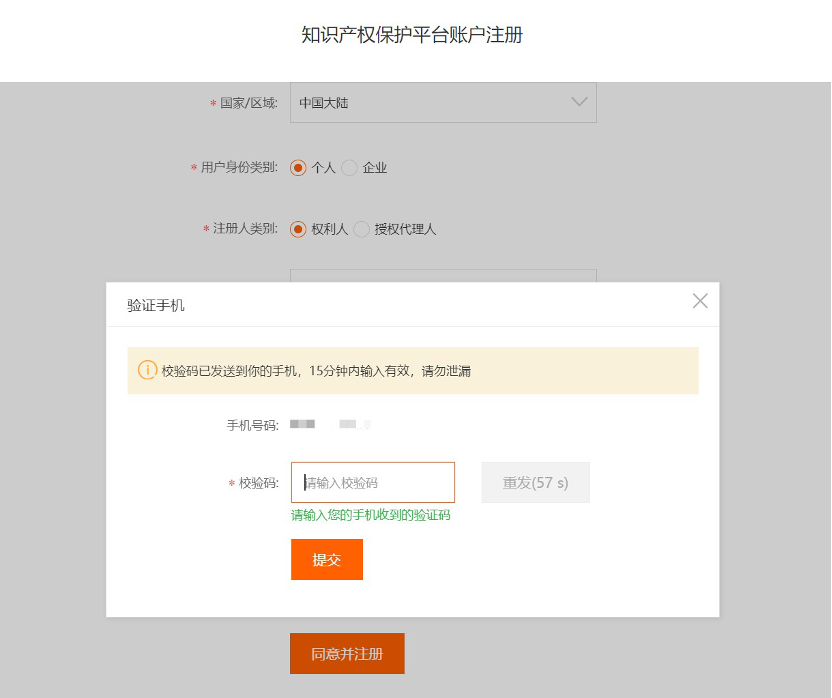This screenshot has width=832, height=698.
Task: Click the green hint 请输入您的手机收到的验证码
Action: coord(370,515)
